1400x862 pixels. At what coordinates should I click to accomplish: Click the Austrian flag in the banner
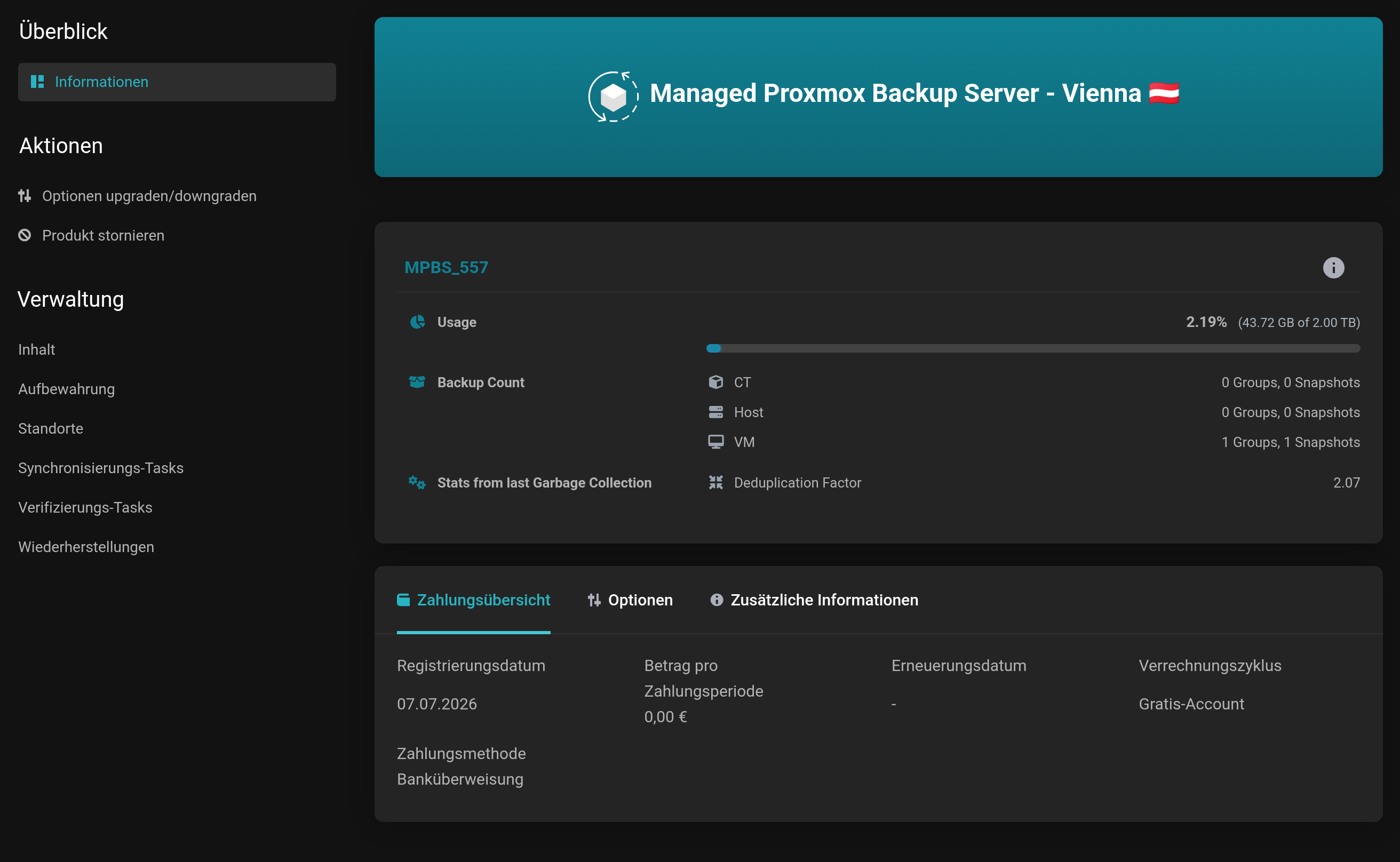coord(1164,93)
